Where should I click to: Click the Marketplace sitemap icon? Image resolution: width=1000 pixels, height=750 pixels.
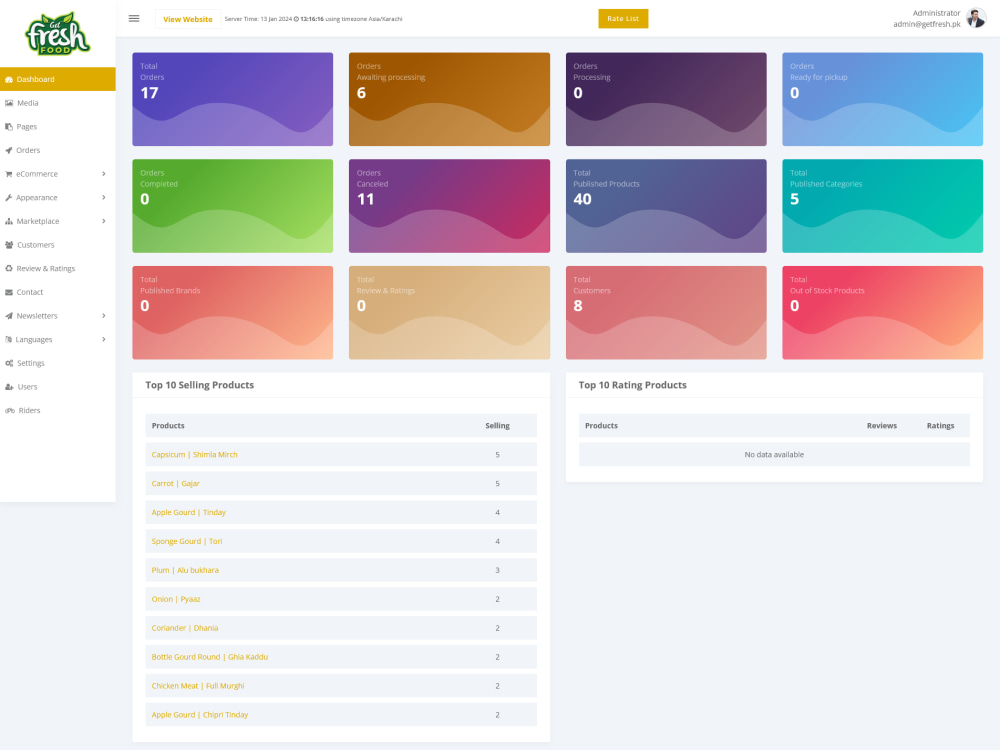pos(9,221)
